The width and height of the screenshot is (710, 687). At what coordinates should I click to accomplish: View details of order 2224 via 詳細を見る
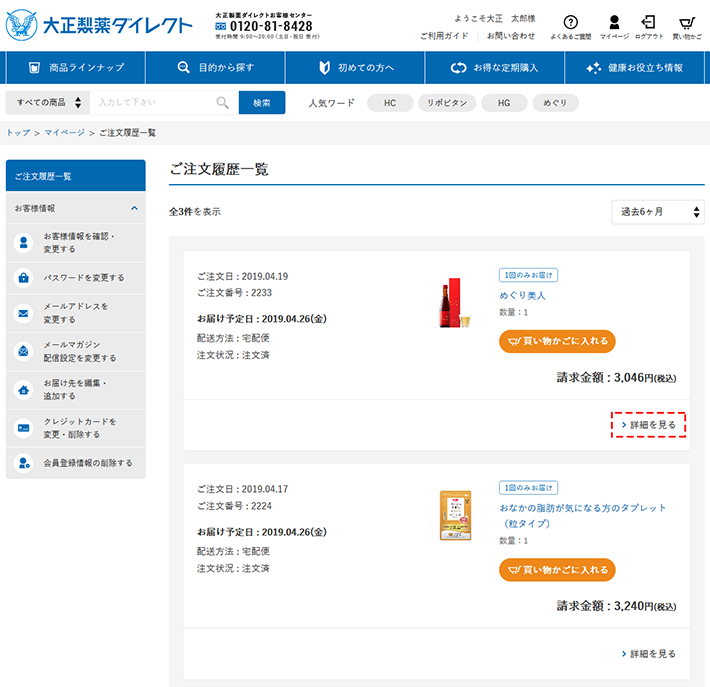[648, 653]
